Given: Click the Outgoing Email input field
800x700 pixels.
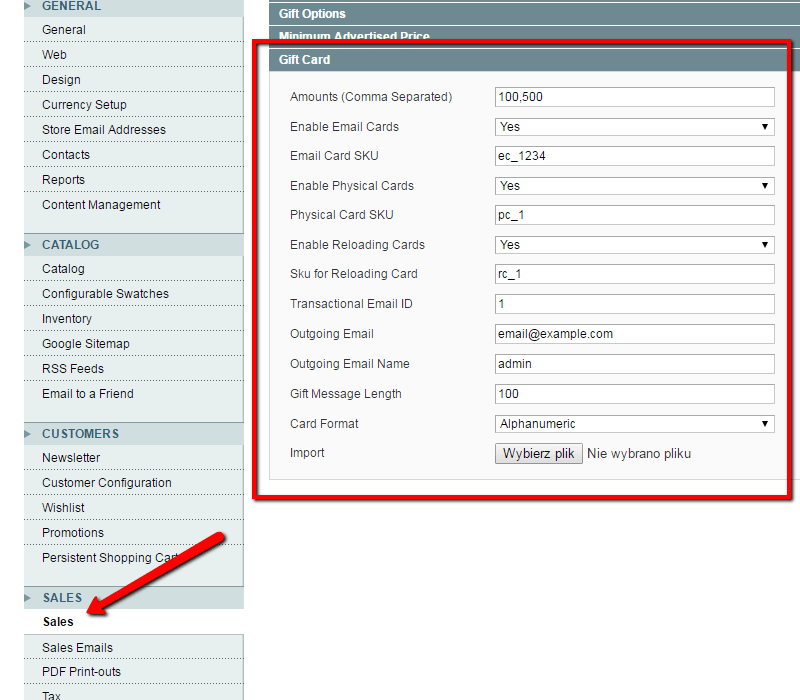Looking at the screenshot, I should click(x=634, y=334).
